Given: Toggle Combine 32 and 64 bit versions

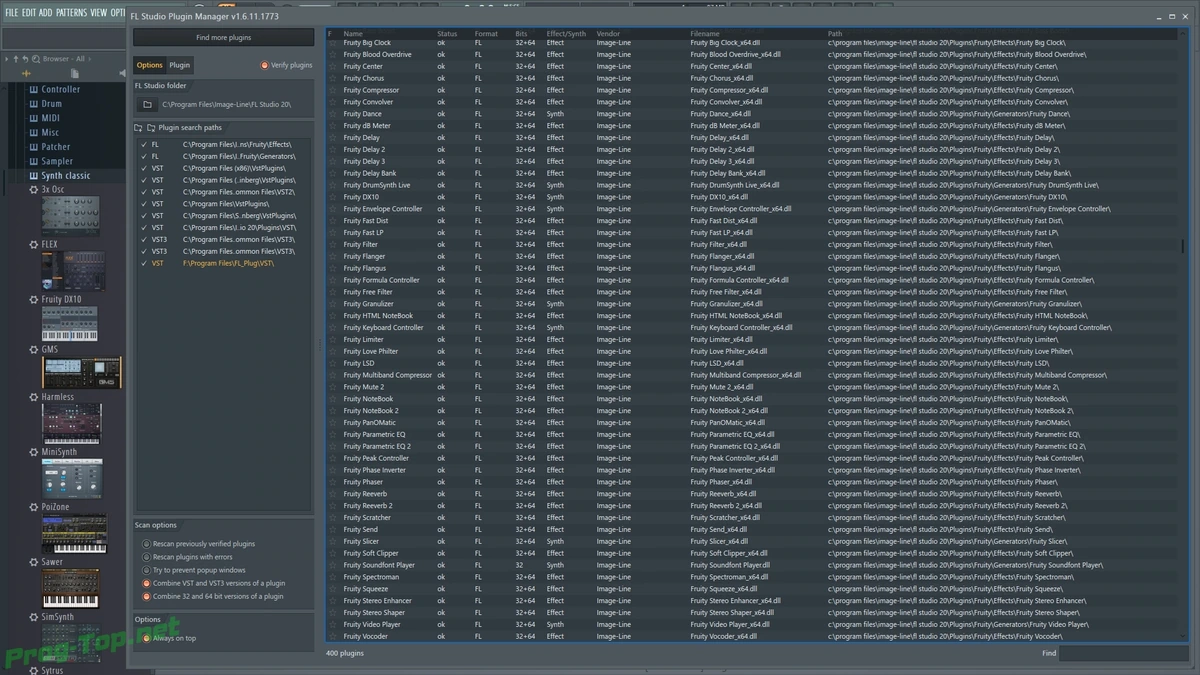Looking at the screenshot, I should (146, 596).
